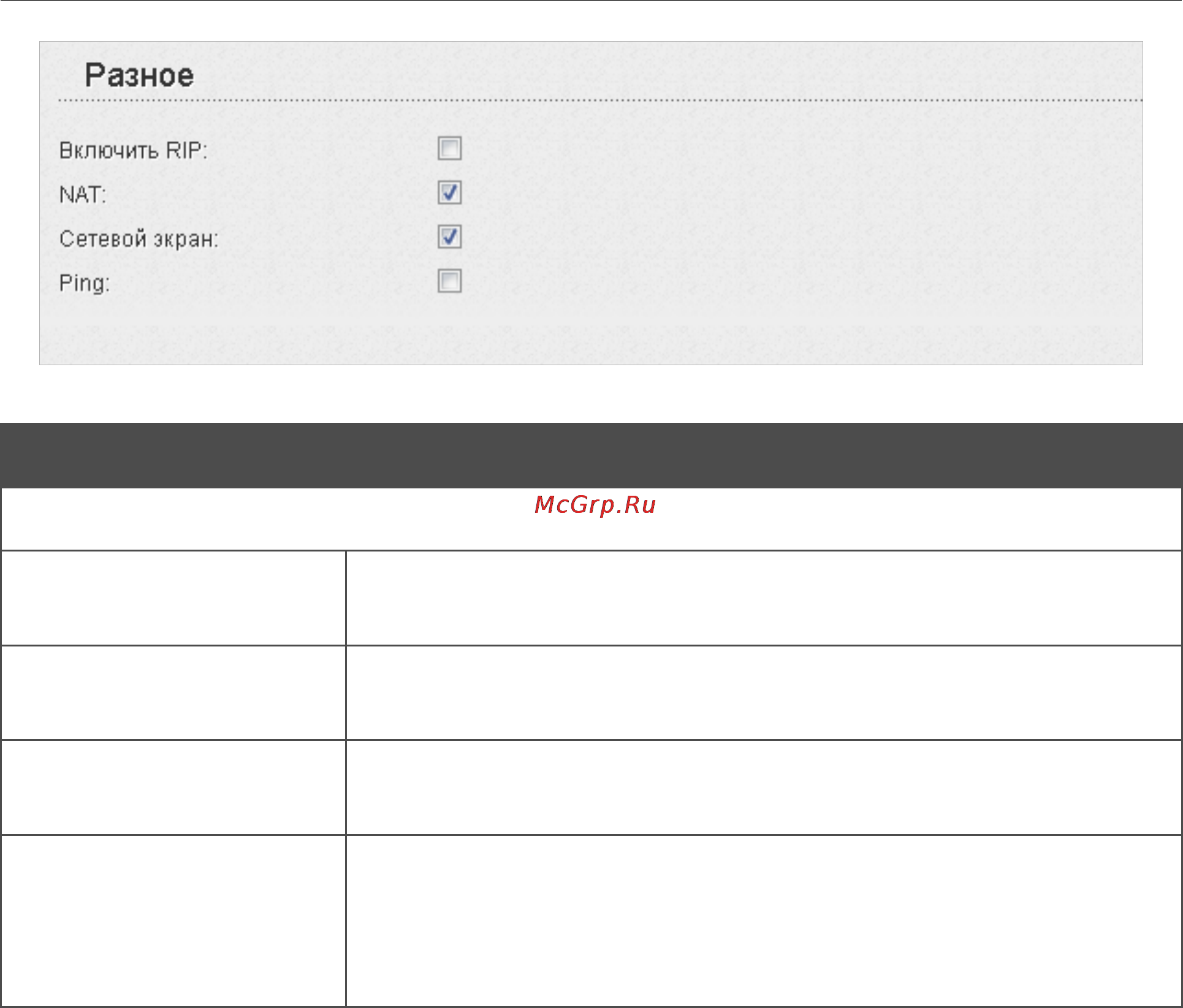The width and height of the screenshot is (1183, 1008).
Task: Click the tall bottom left table cell
Action: pos(173,920)
